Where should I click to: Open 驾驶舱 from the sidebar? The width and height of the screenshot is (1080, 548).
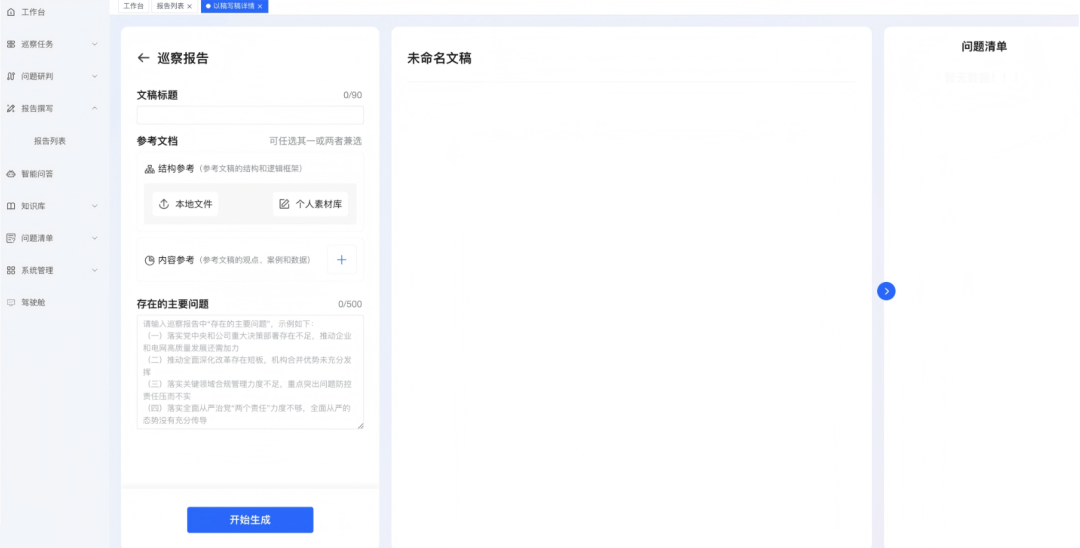click(33, 302)
